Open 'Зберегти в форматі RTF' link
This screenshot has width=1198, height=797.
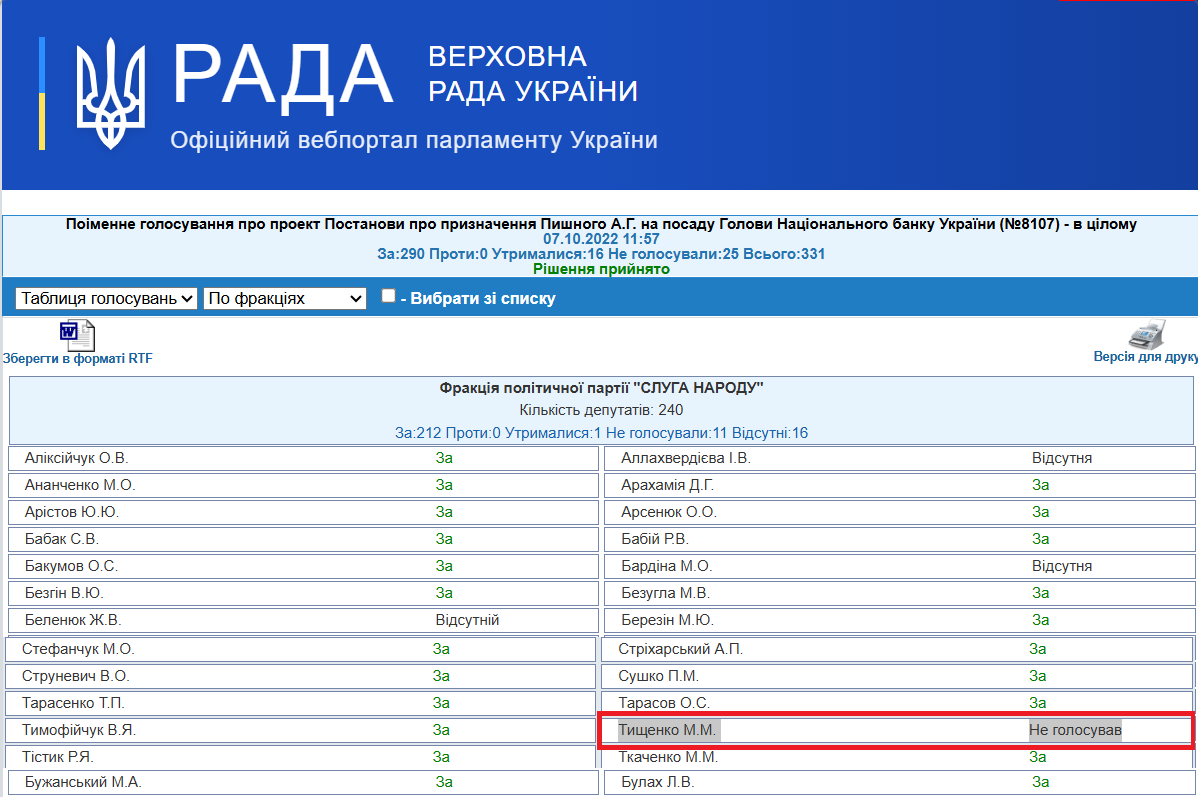(77, 358)
